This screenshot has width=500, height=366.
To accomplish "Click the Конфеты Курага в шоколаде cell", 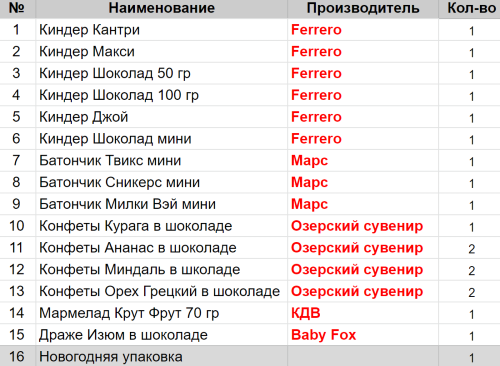I will pos(161,226).
